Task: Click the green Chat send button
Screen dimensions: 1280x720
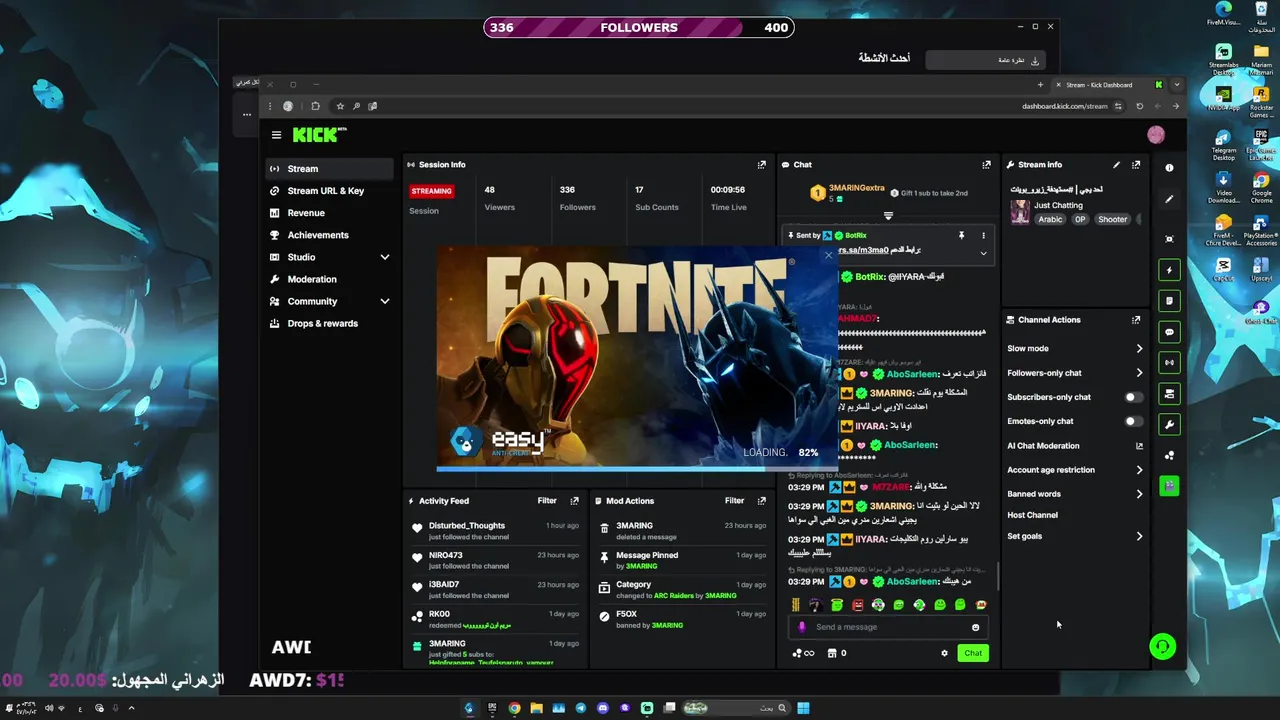Action: pyautogui.click(x=973, y=653)
